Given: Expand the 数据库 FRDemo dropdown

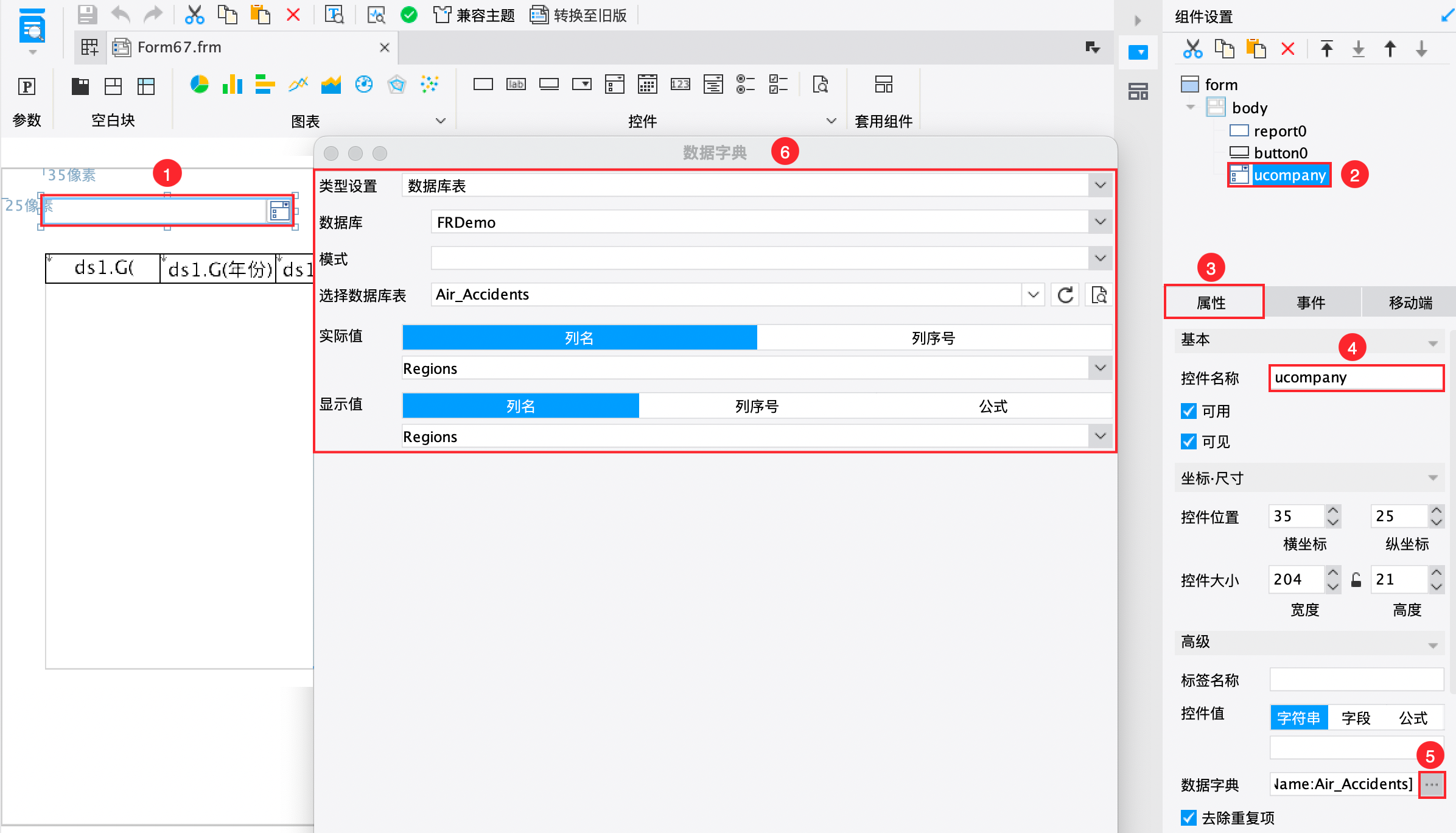Looking at the screenshot, I should [1100, 222].
